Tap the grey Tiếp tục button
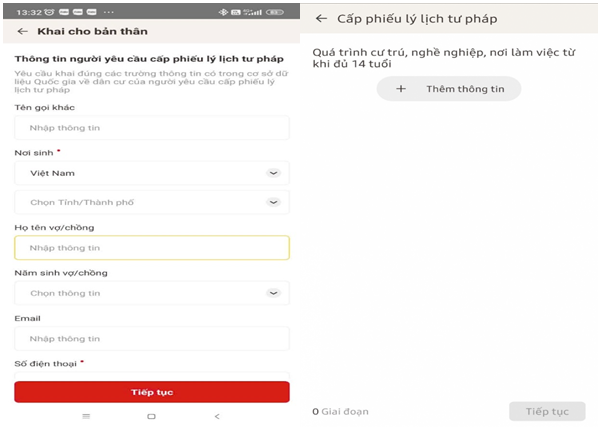 click(x=547, y=411)
